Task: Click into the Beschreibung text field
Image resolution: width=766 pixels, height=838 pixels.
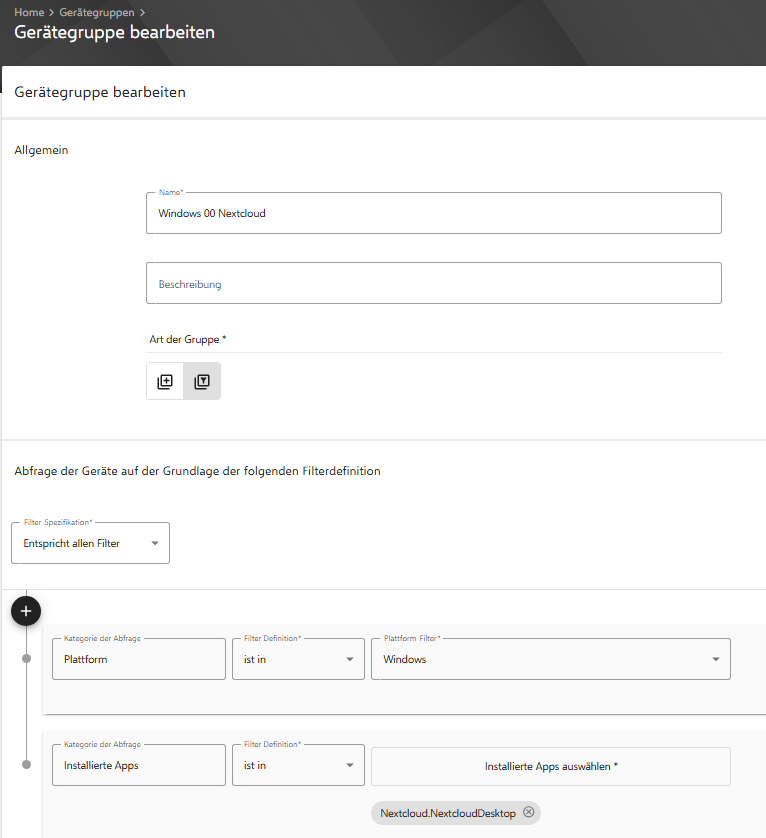Action: tap(433, 284)
